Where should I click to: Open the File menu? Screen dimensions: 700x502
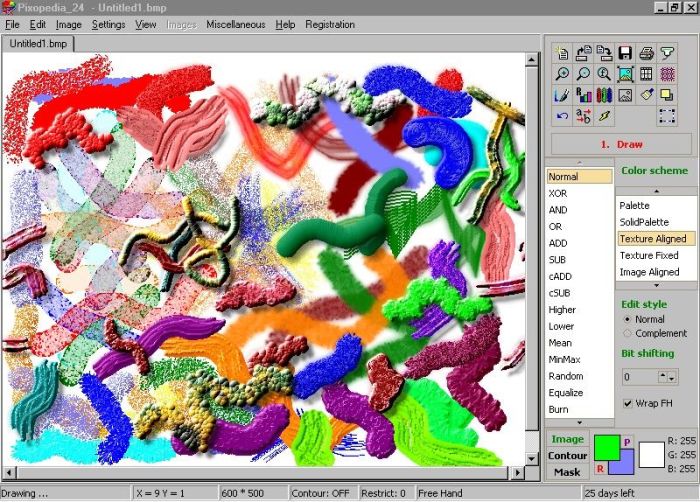point(12,25)
